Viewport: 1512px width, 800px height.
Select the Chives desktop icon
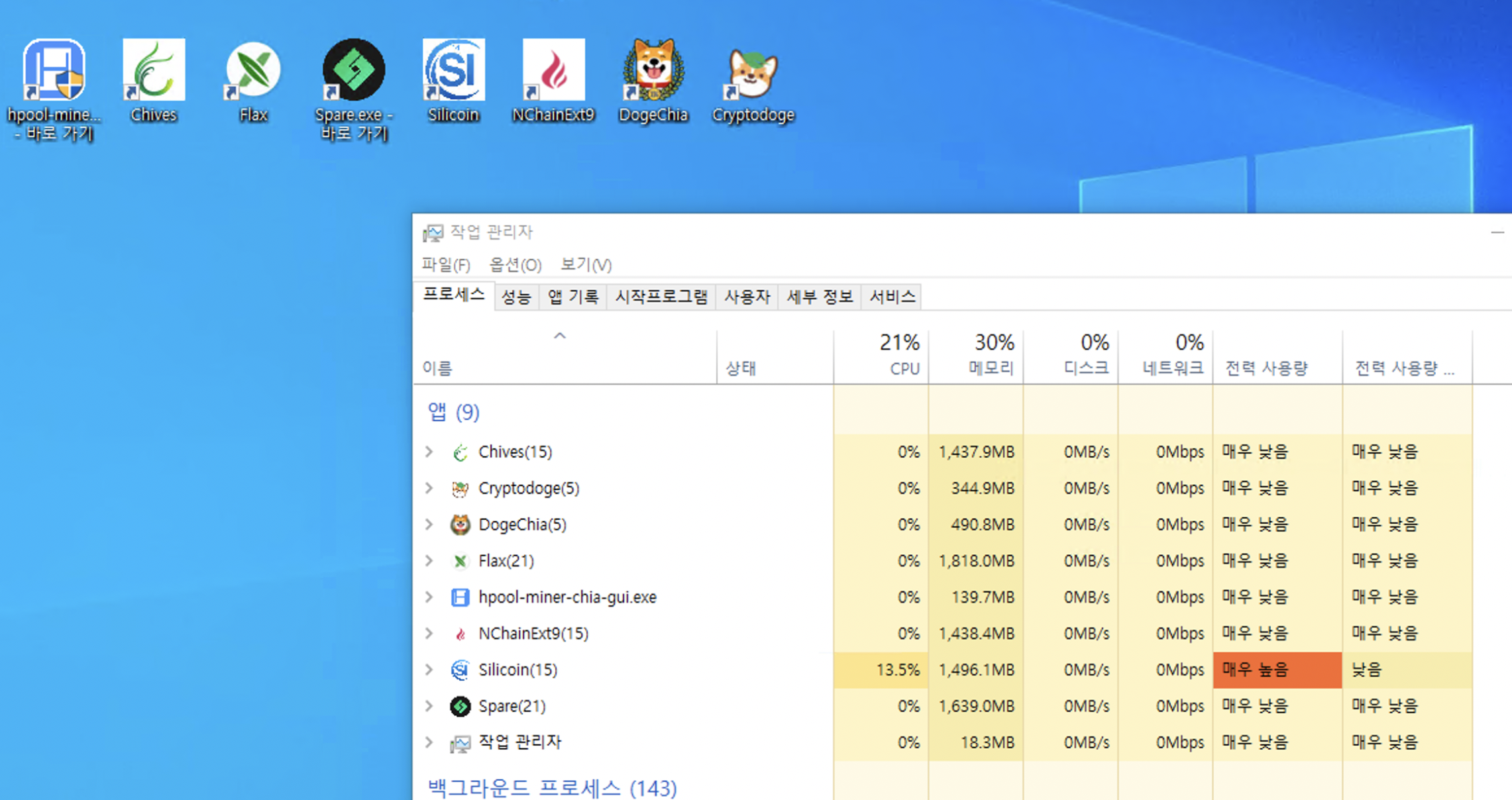tap(154, 71)
